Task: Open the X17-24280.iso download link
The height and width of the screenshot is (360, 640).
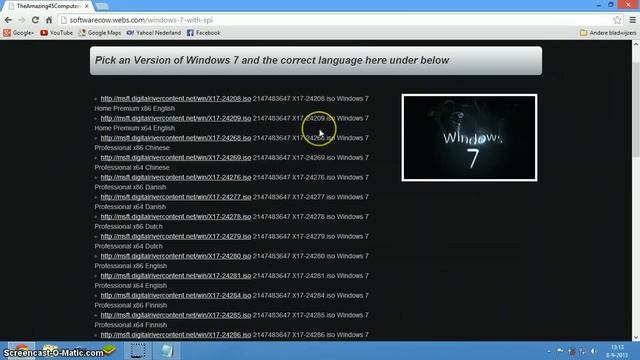Action: click(176, 256)
